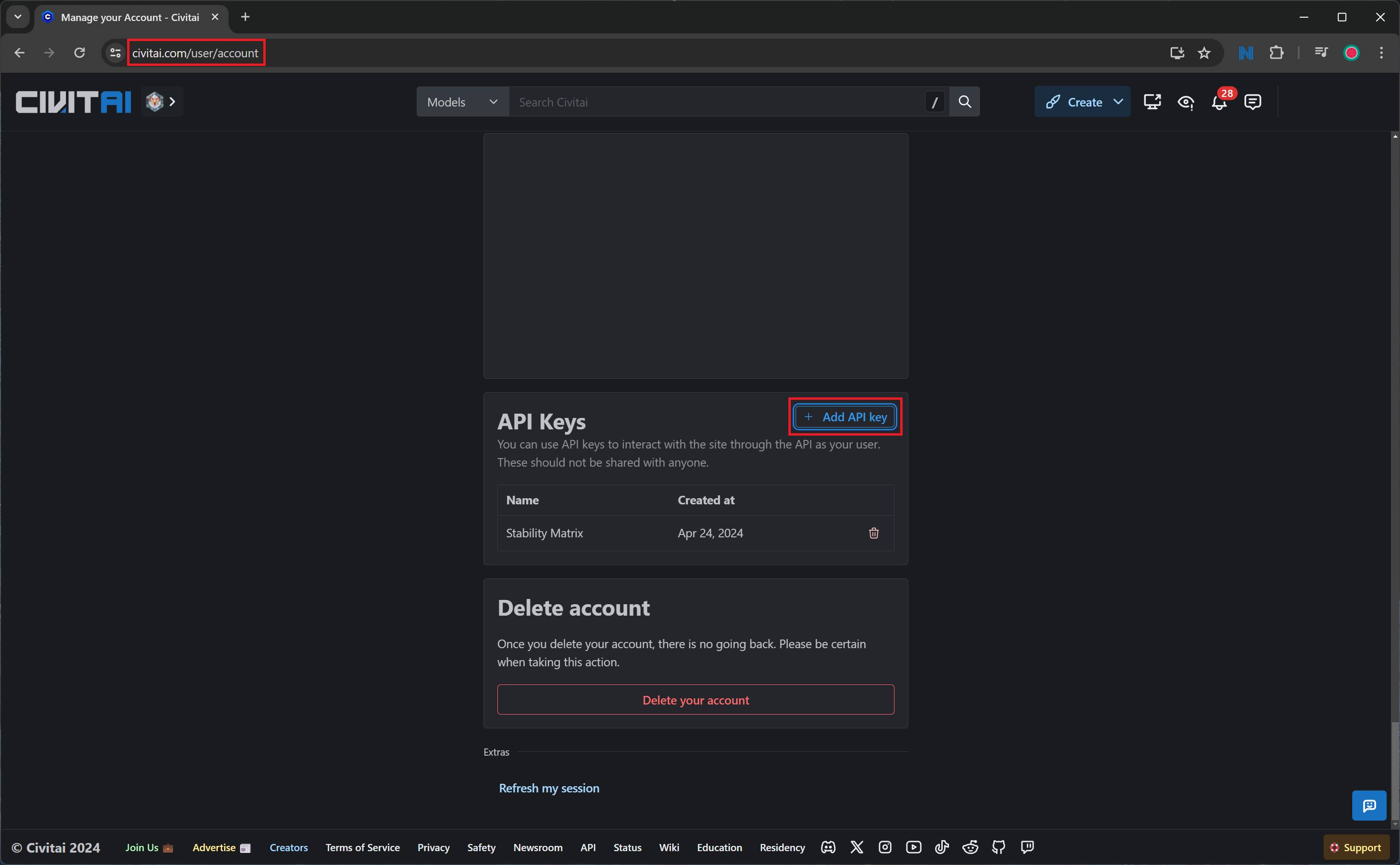Open the Discord icon in the footer
This screenshot has width=1400, height=865.
click(x=828, y=847)
